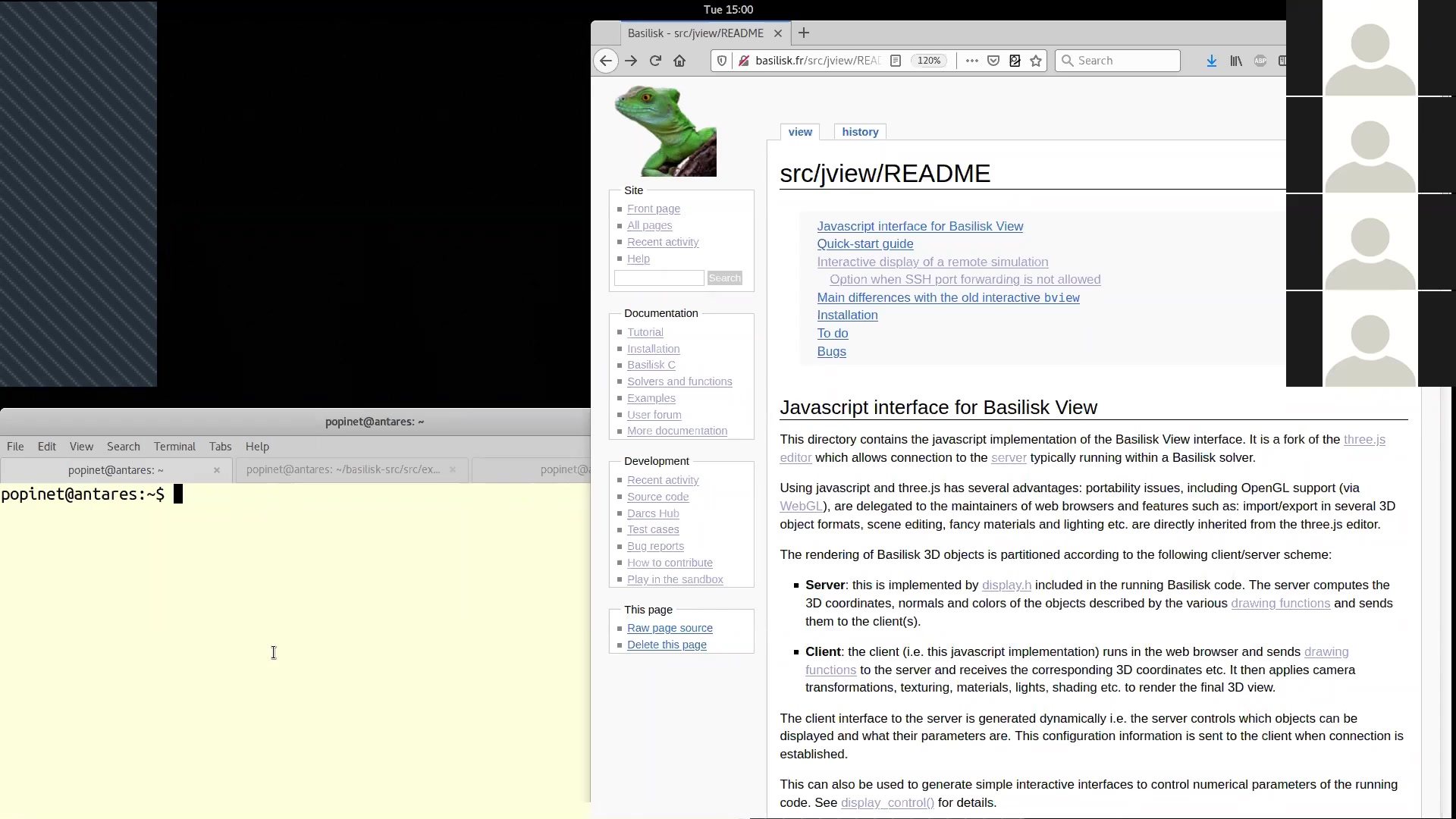Switch to the basilisk-src/src/ex terminal tab
Viewport: 1456px width, 819px height.
click(343, 469)
